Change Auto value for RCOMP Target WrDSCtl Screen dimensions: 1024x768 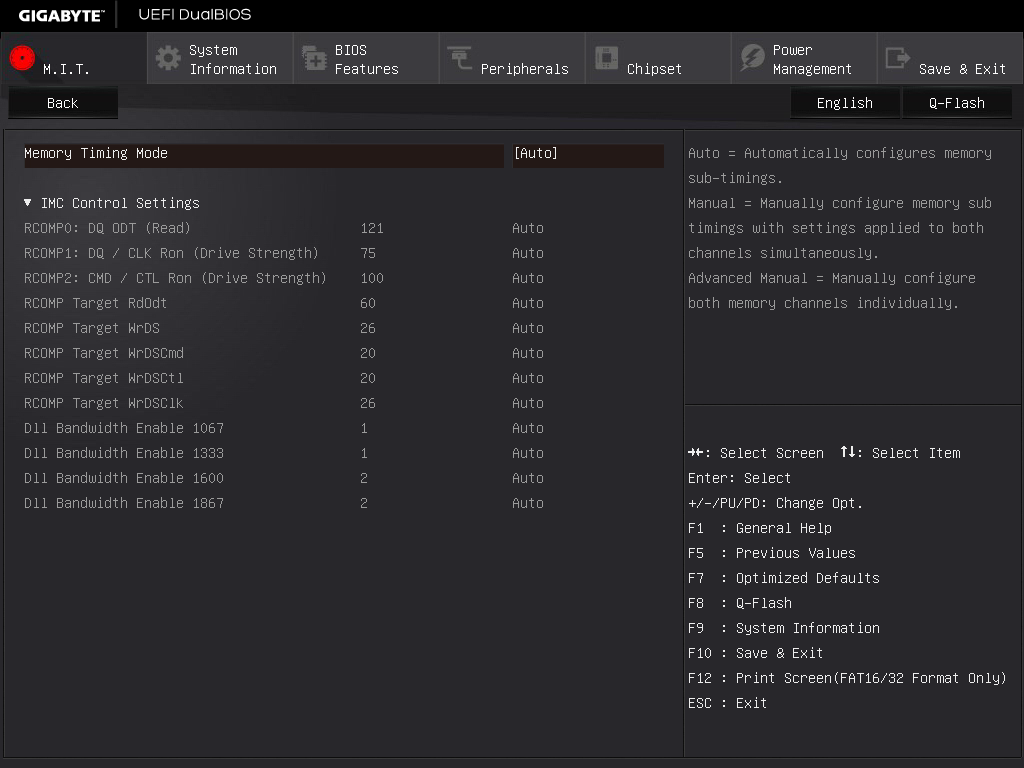point(528,378)
